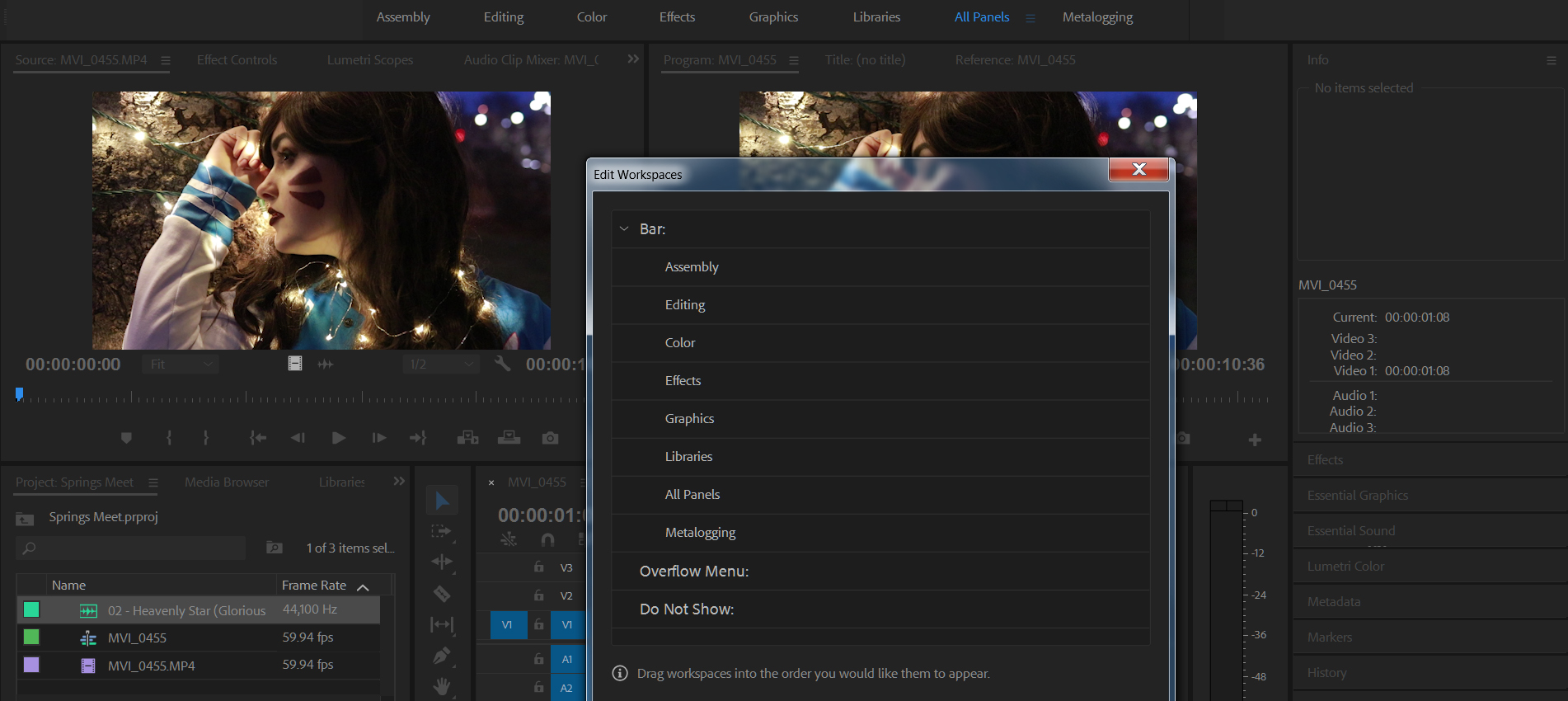
Task: Open the Media Browser tab
Action: [x=227, y=482]
